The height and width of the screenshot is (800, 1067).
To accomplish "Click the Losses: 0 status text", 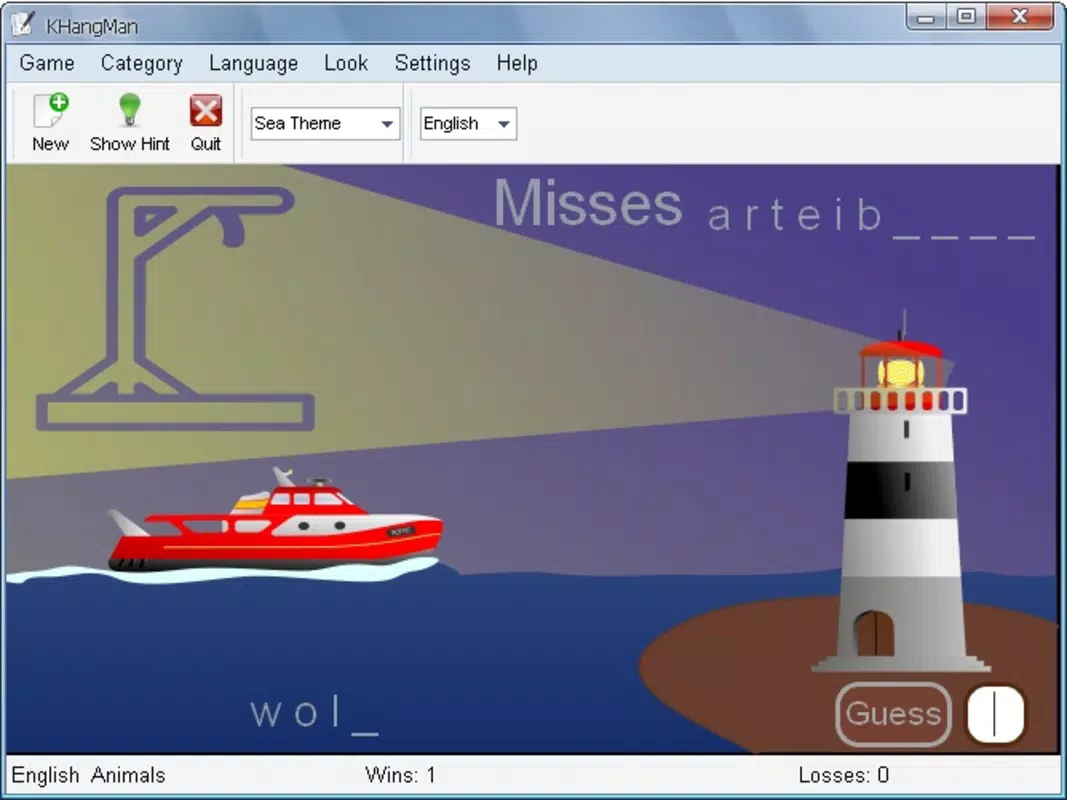I will pos(844,775).
